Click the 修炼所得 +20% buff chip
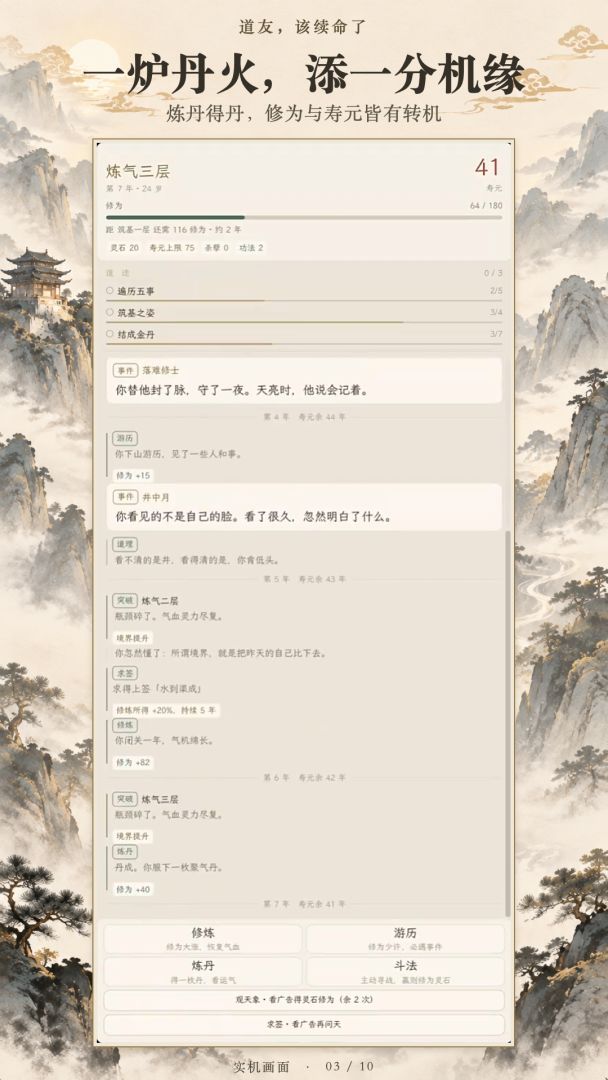Viewport: 608px width, 1080px height. pos(167,710)
